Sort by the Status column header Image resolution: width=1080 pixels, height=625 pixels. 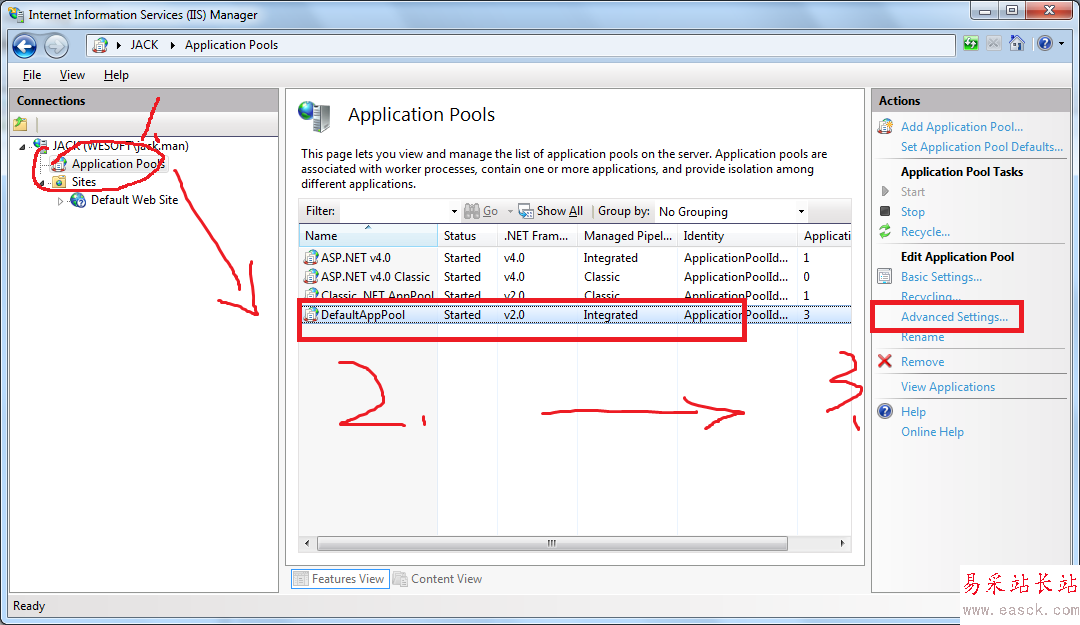coord(467,236)
